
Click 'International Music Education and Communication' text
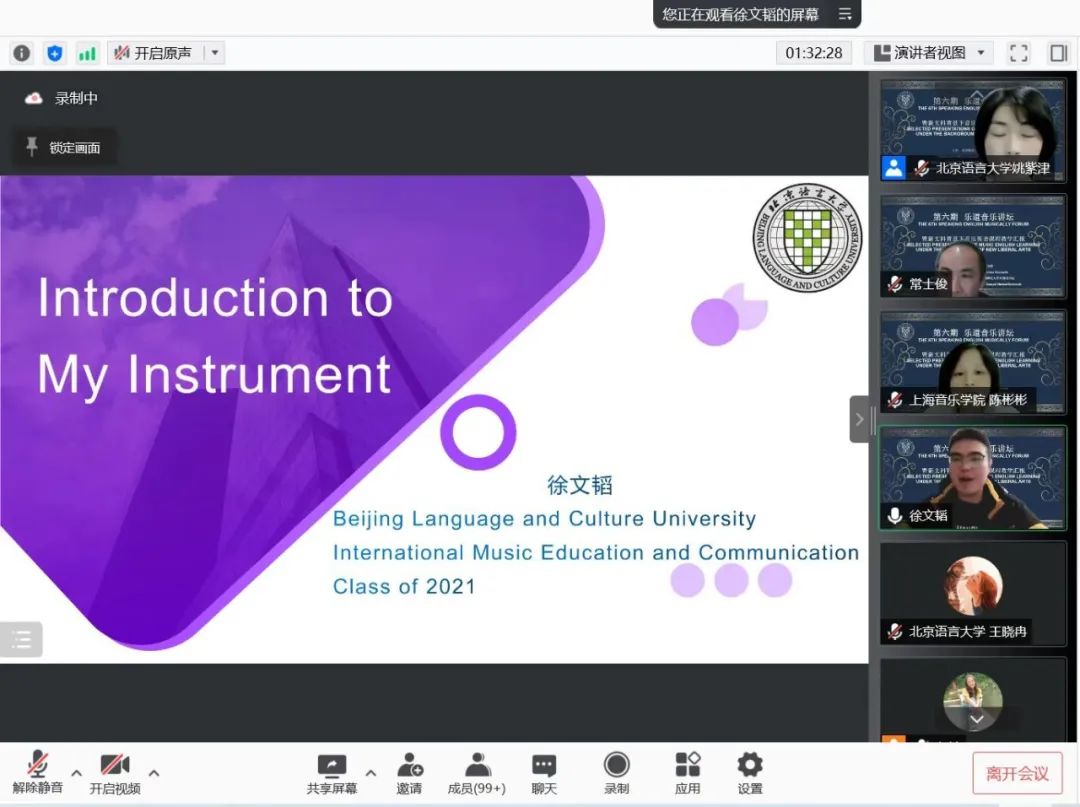pos(596,552)
